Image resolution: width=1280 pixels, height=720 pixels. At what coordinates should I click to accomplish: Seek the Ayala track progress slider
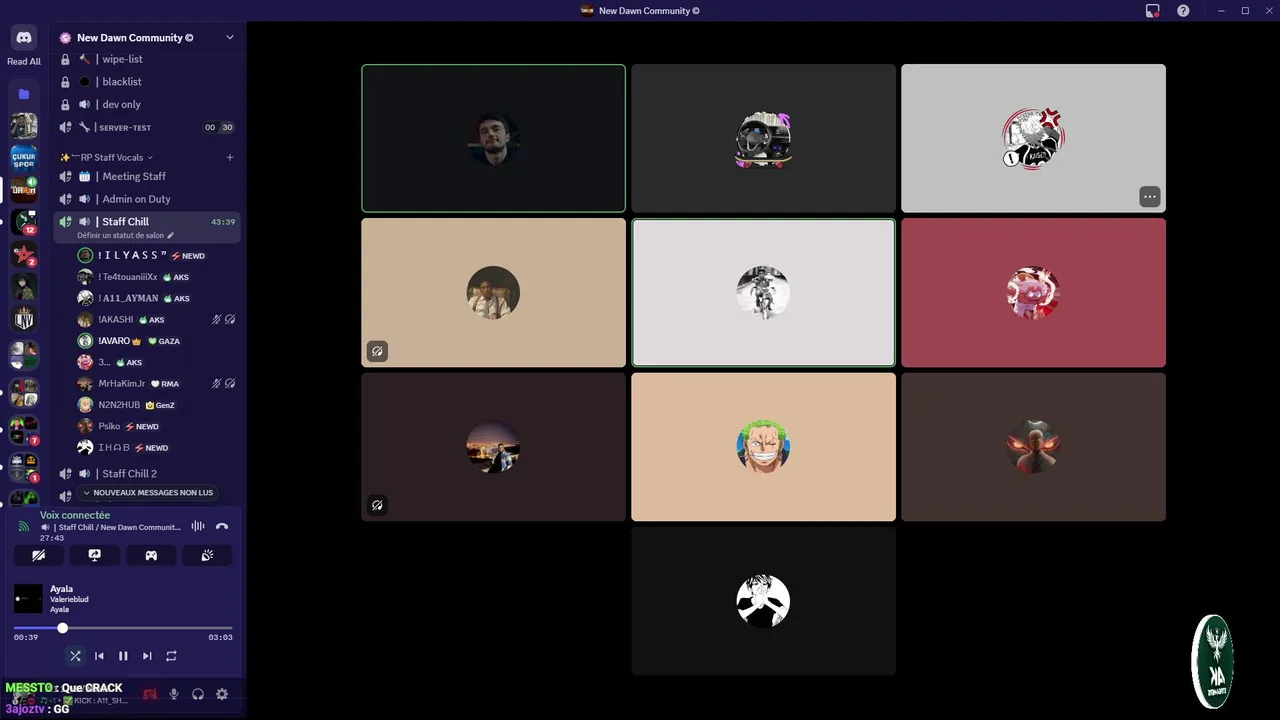123,628
